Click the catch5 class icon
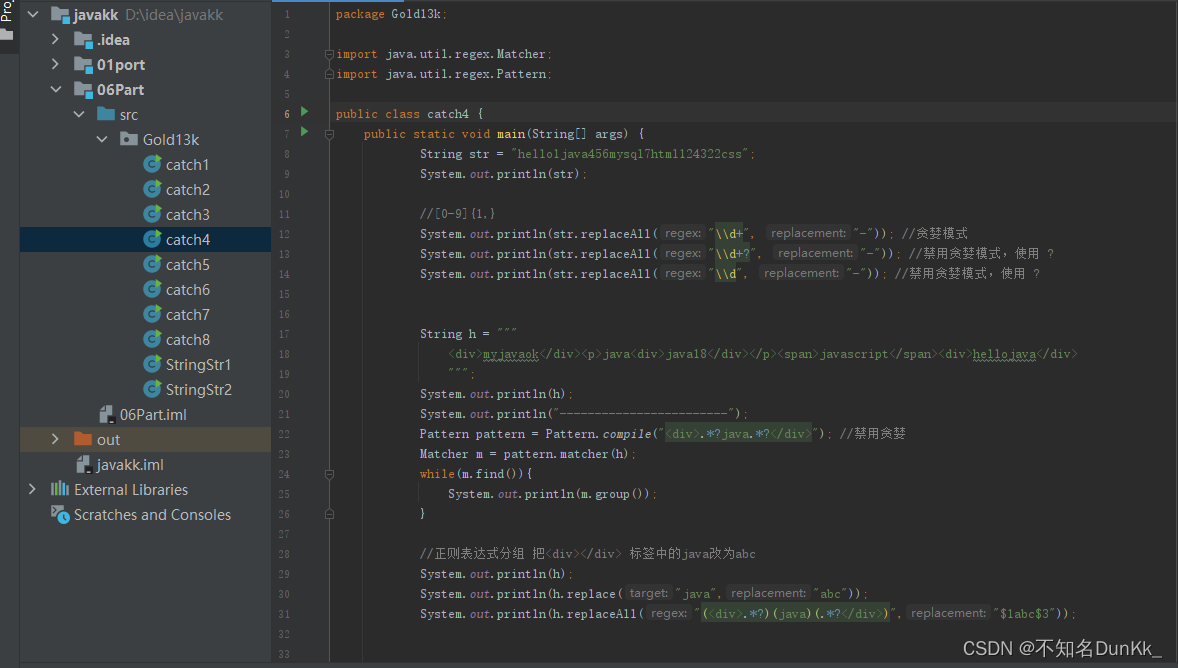Viewport: 1178px width, 668px height. [153, 264]
